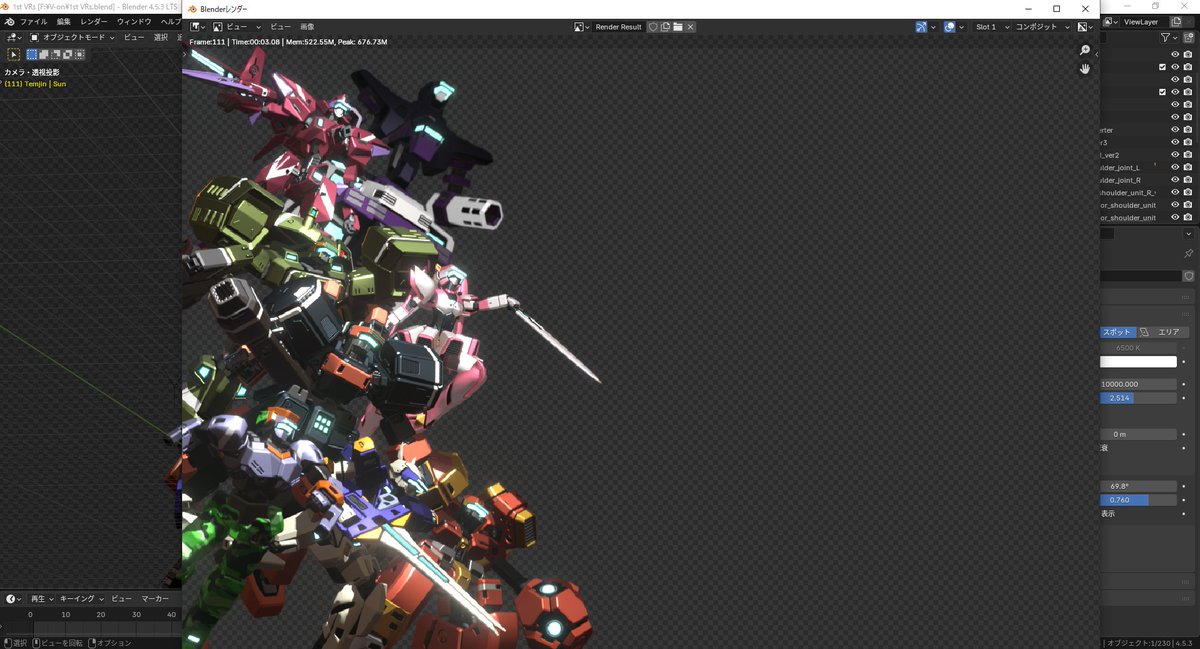The width and height of the screenshot is (1200, 649).
Task: Adjust the 0.760 blend slider
Action: click(1138, 500)
